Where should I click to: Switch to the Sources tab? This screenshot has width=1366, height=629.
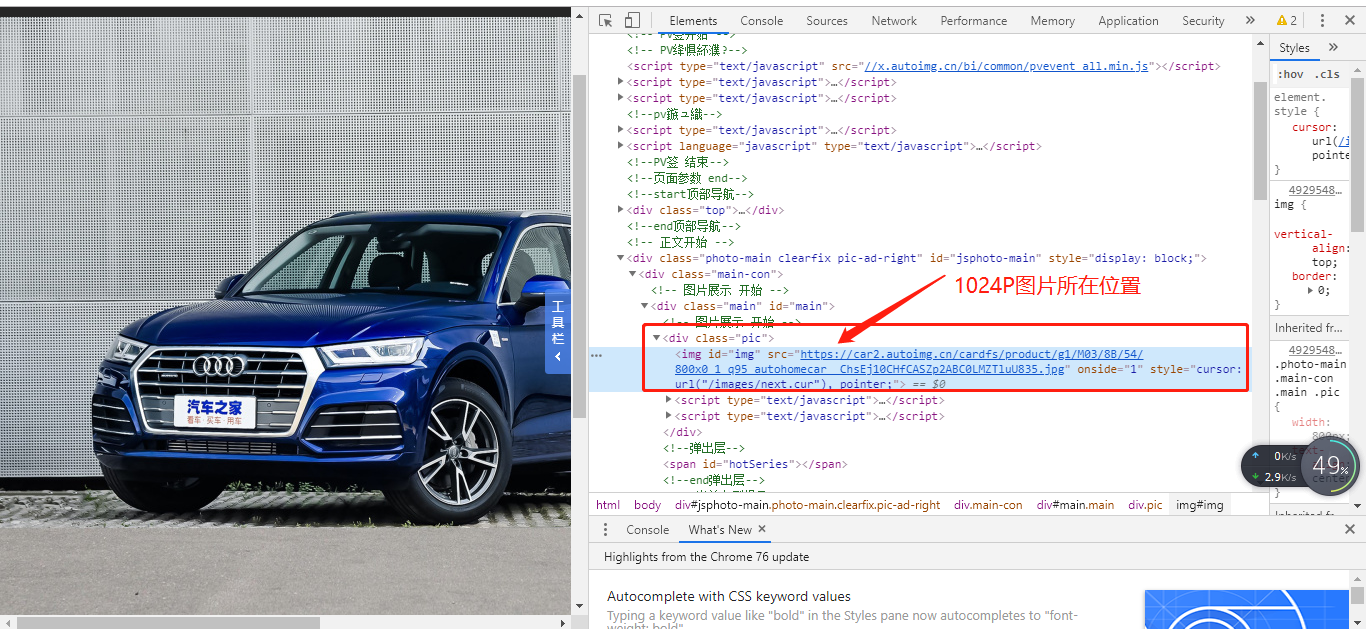(827, 20)
